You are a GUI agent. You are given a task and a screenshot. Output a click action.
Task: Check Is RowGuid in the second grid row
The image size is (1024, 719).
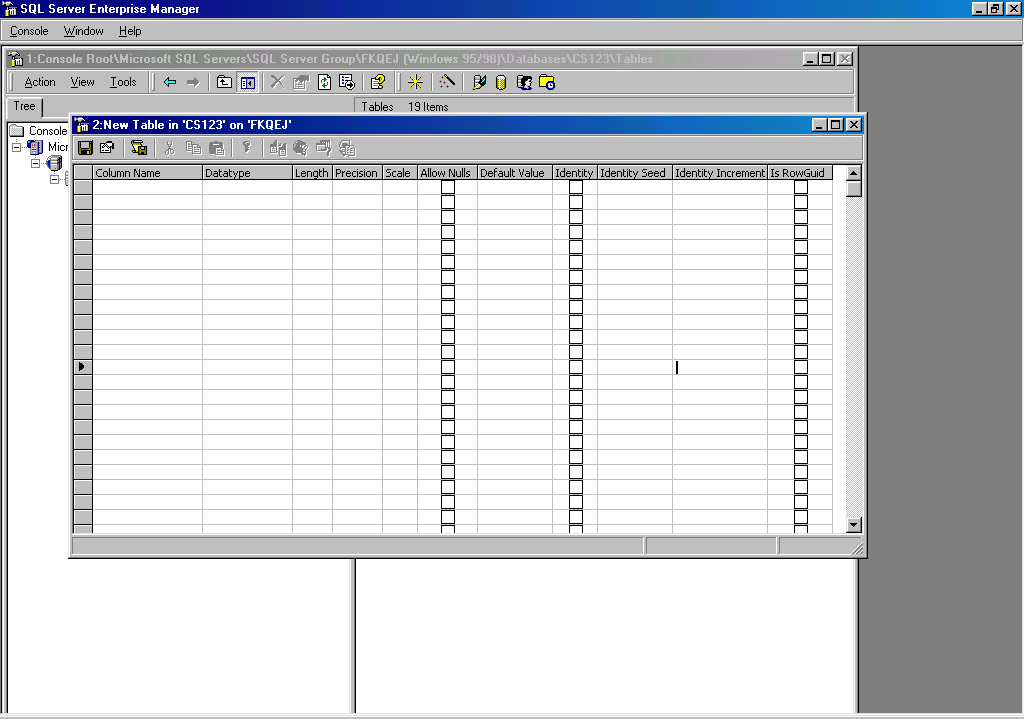[x=801, y=202]
